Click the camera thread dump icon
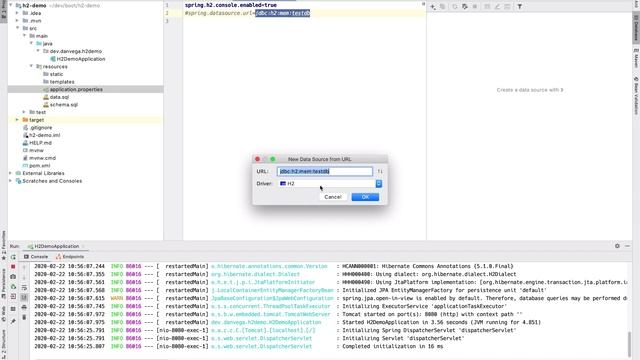This screenshot has width=640, height=360. (x=13, y=277)
